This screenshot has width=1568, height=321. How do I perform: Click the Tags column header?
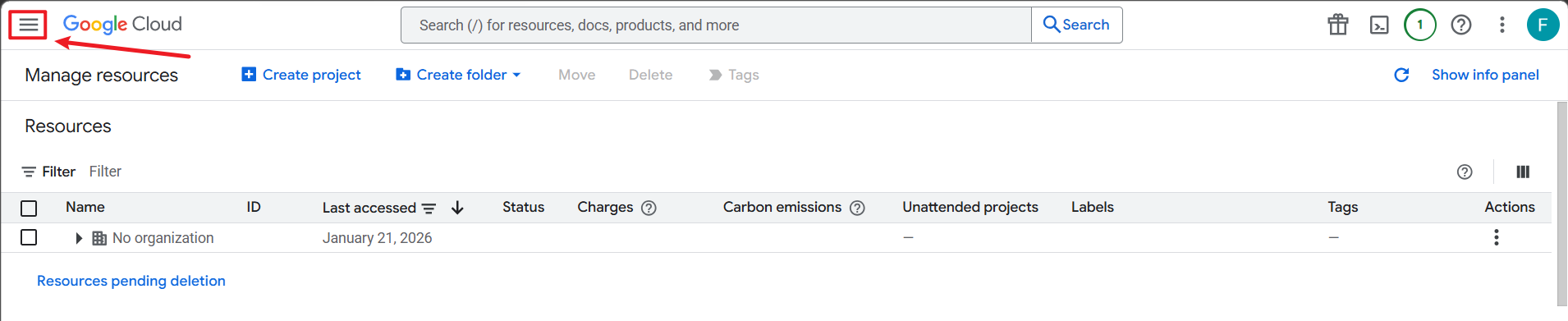point(1343,207)
